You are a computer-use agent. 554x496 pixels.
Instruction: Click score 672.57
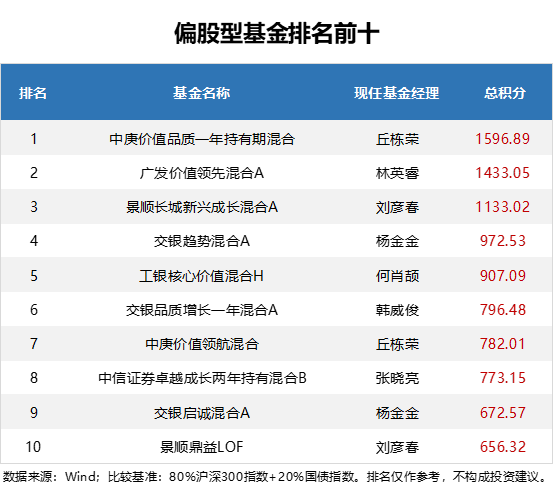coord(503,413)
